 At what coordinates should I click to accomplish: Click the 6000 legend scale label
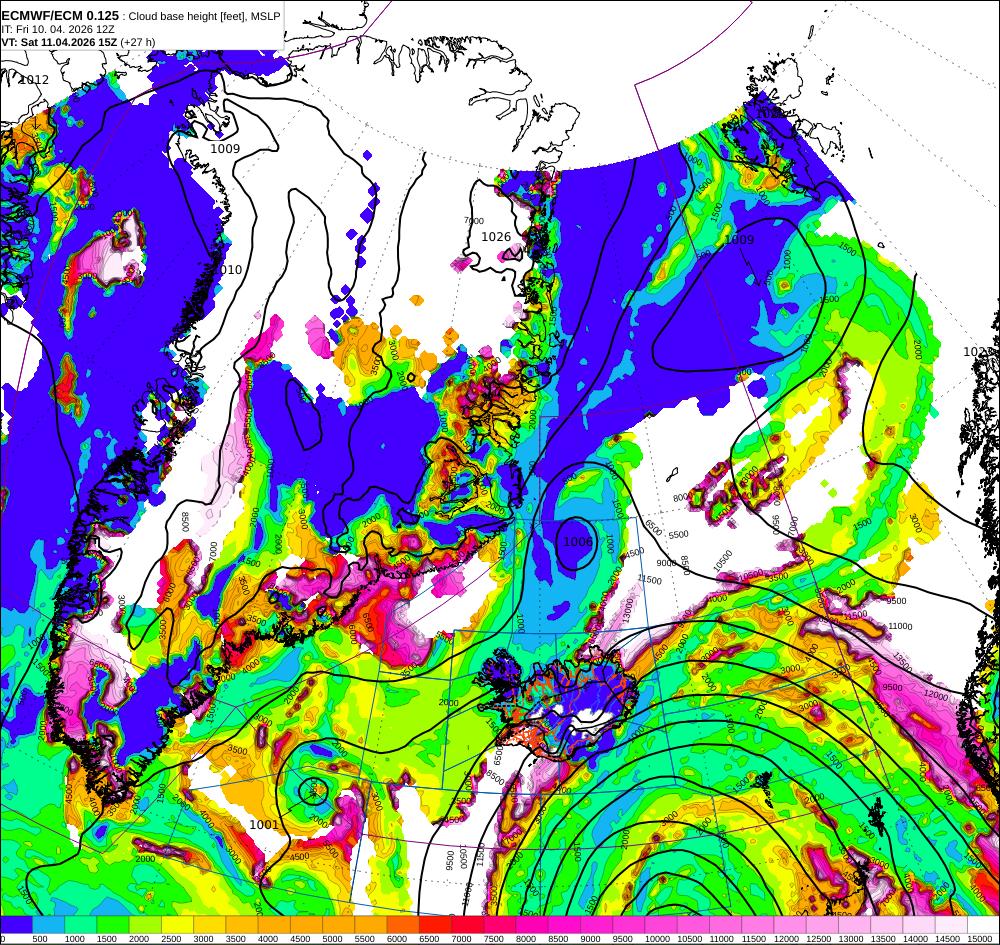tap(395, 939)
